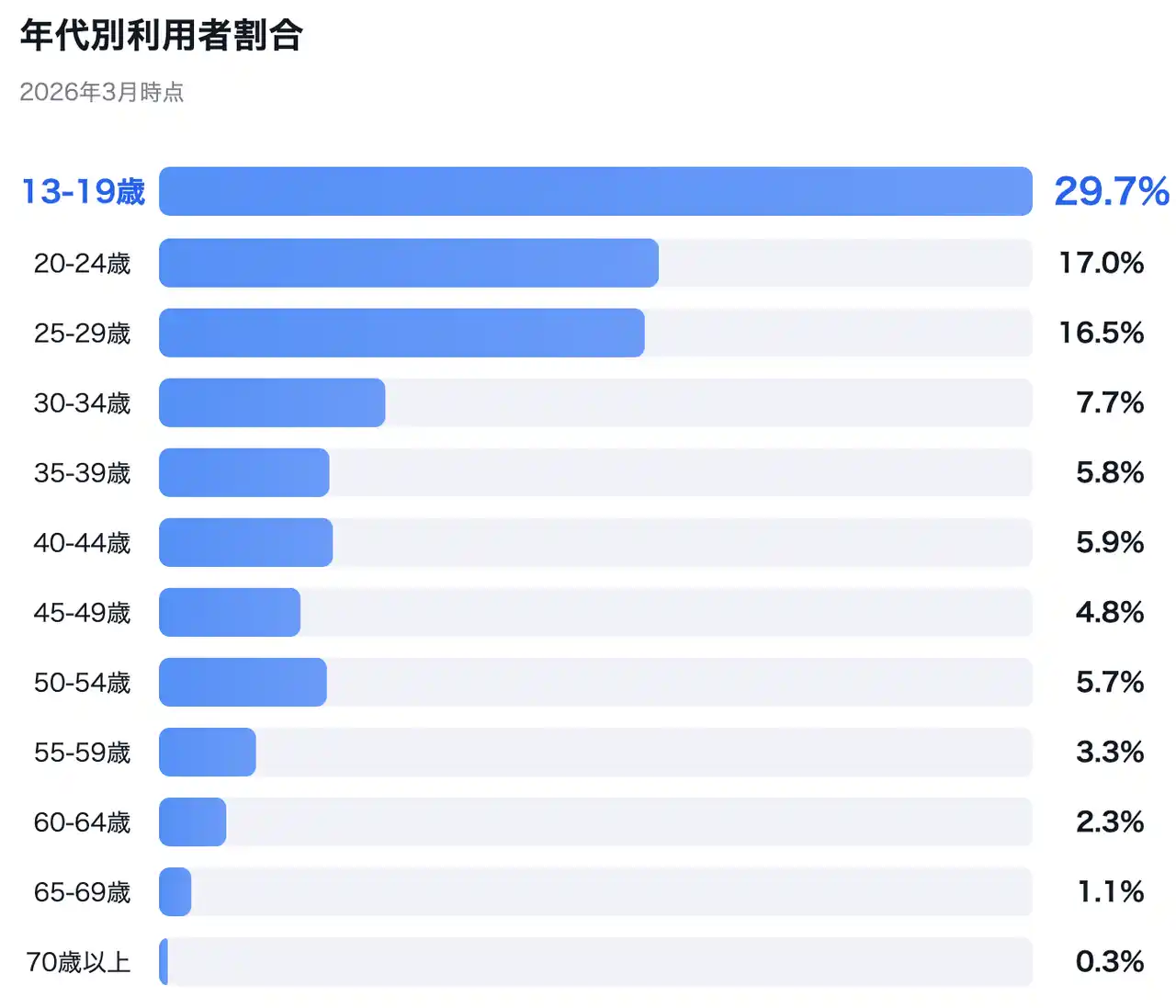Click the 2026年3月時点 subtitle text
This screenshot has width=1176, height=1008.
tap(102, 92)
